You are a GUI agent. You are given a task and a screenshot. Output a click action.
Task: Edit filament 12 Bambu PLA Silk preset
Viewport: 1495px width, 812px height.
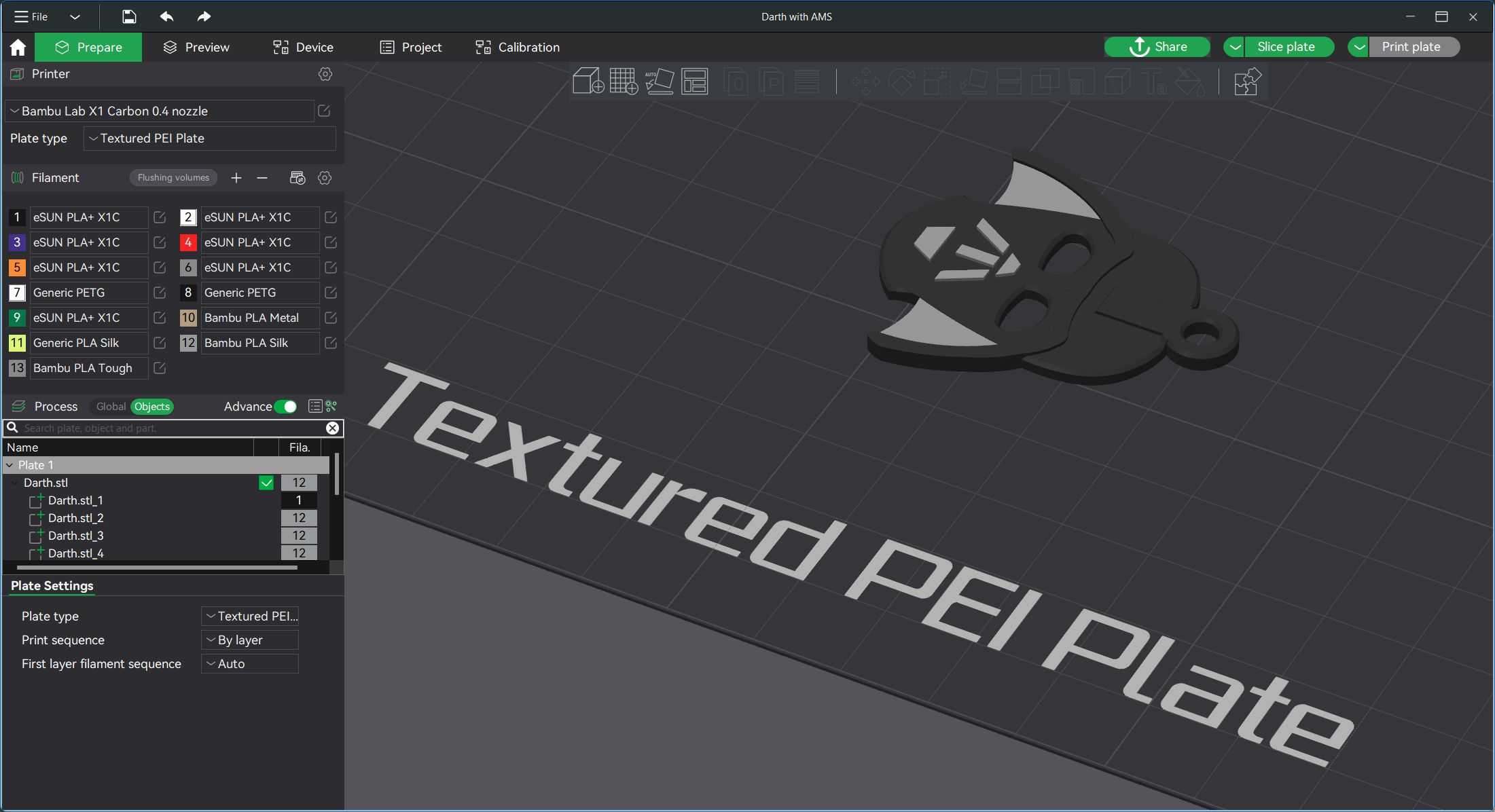331,343
